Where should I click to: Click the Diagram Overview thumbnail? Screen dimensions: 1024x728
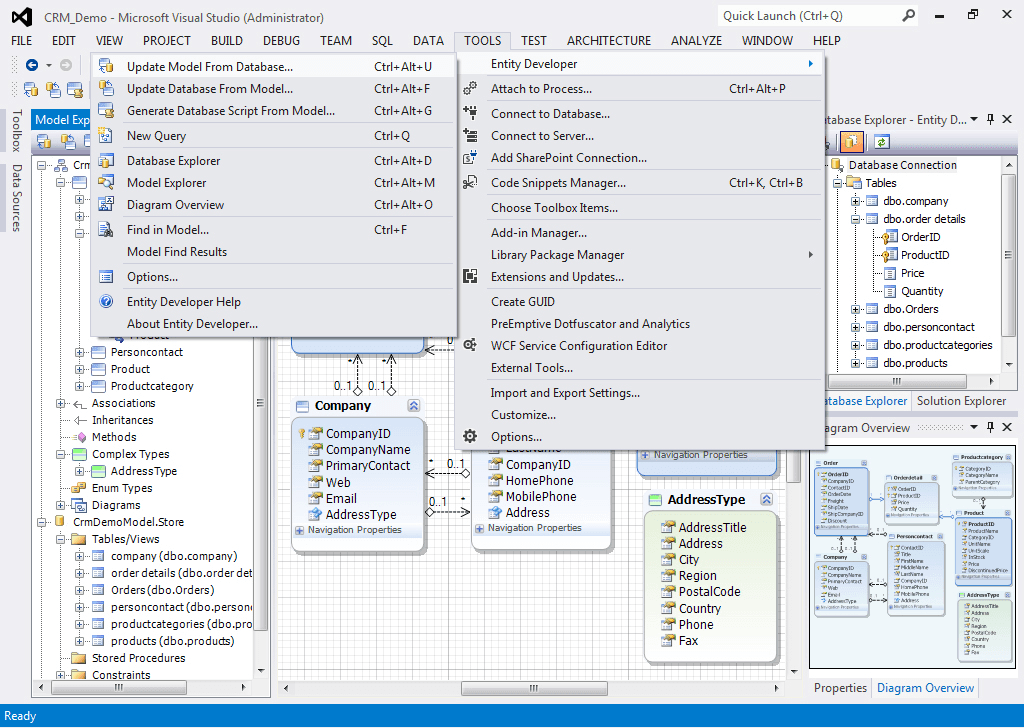[x=912, y=558]
